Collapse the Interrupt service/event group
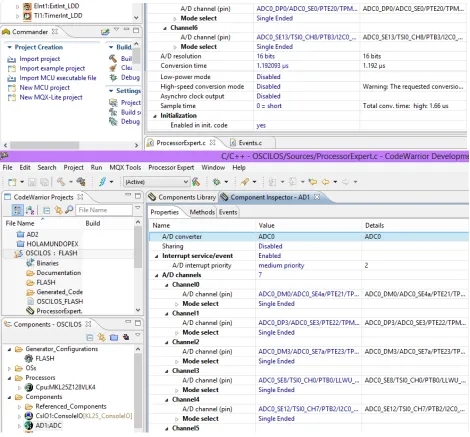The width and height of the screenshot is (470, 437). click(157, 256)
